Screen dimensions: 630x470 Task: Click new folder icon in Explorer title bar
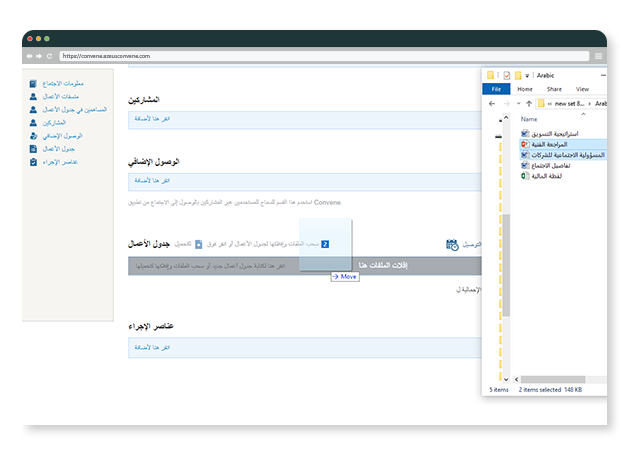click(518, 75)
